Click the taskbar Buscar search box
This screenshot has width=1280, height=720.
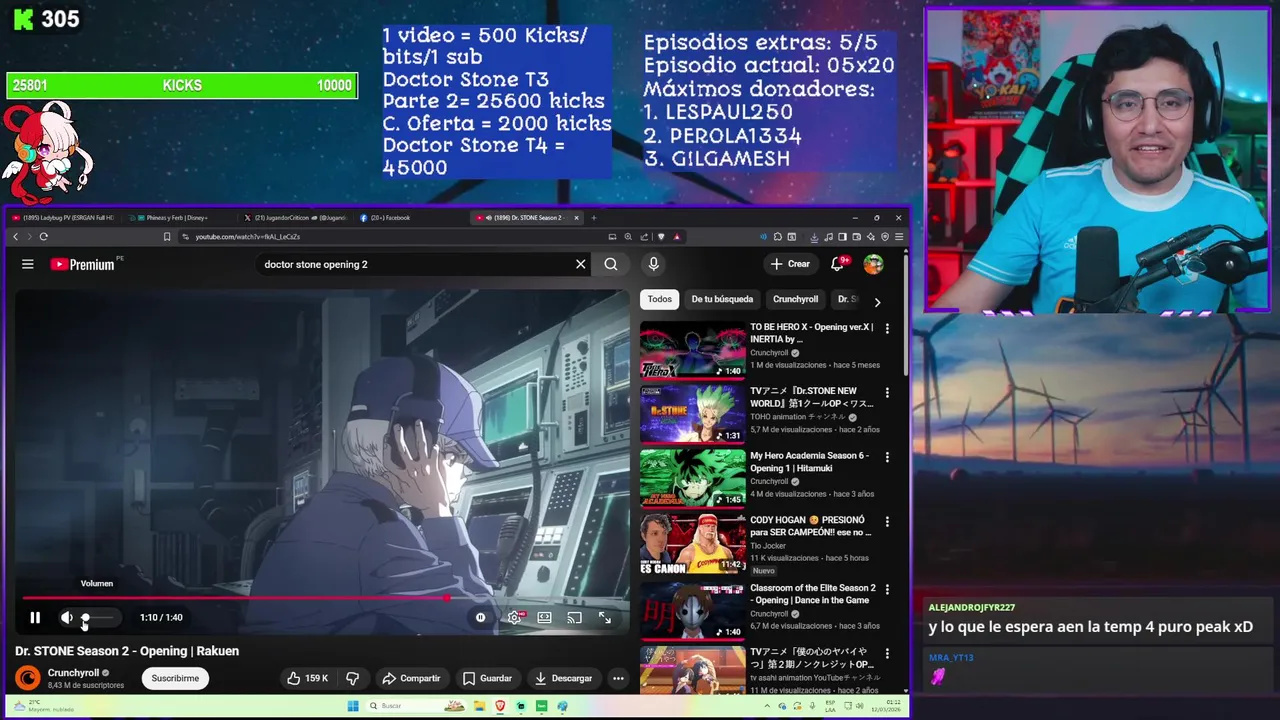[416, 706]
